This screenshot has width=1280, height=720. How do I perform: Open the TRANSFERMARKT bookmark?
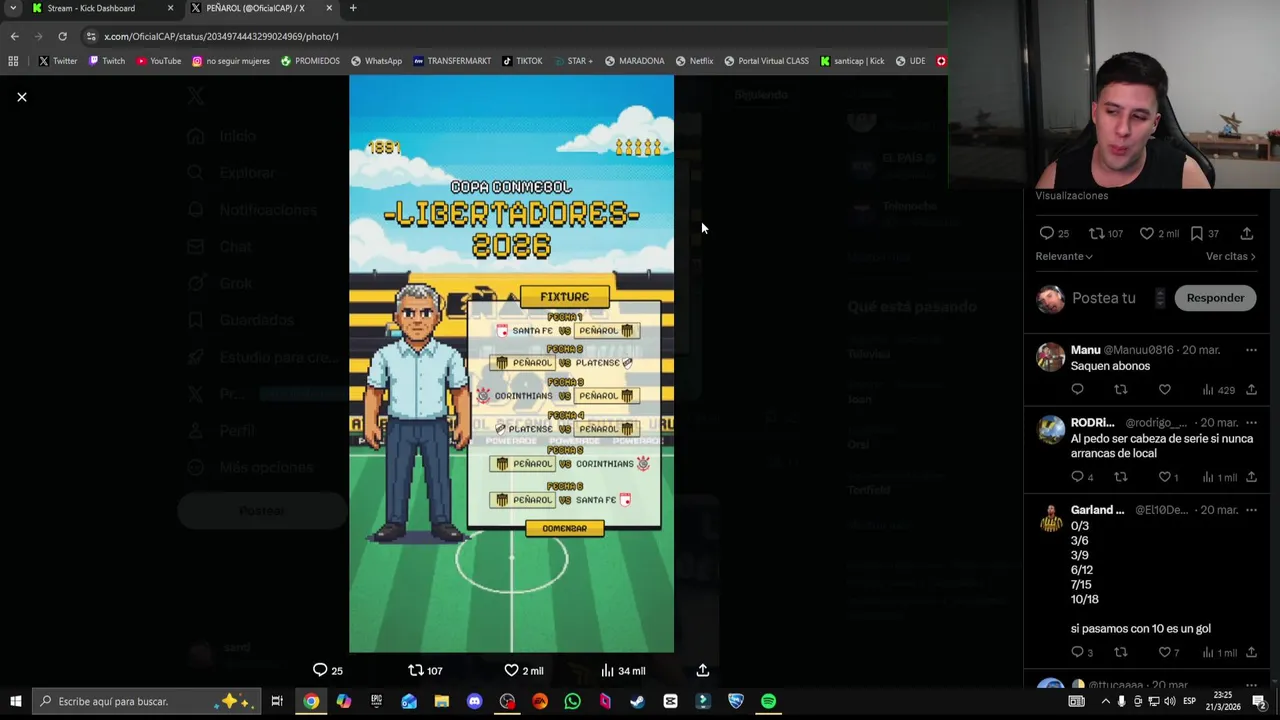click(452, 61)
